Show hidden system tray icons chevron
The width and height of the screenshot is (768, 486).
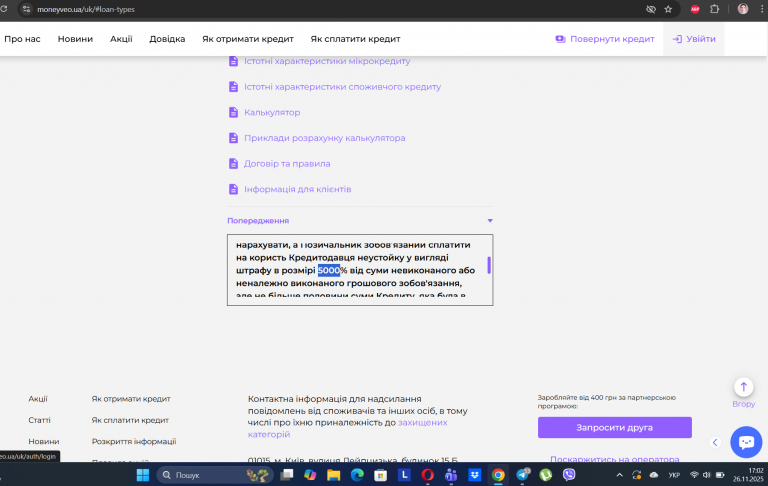pos(620,475)
